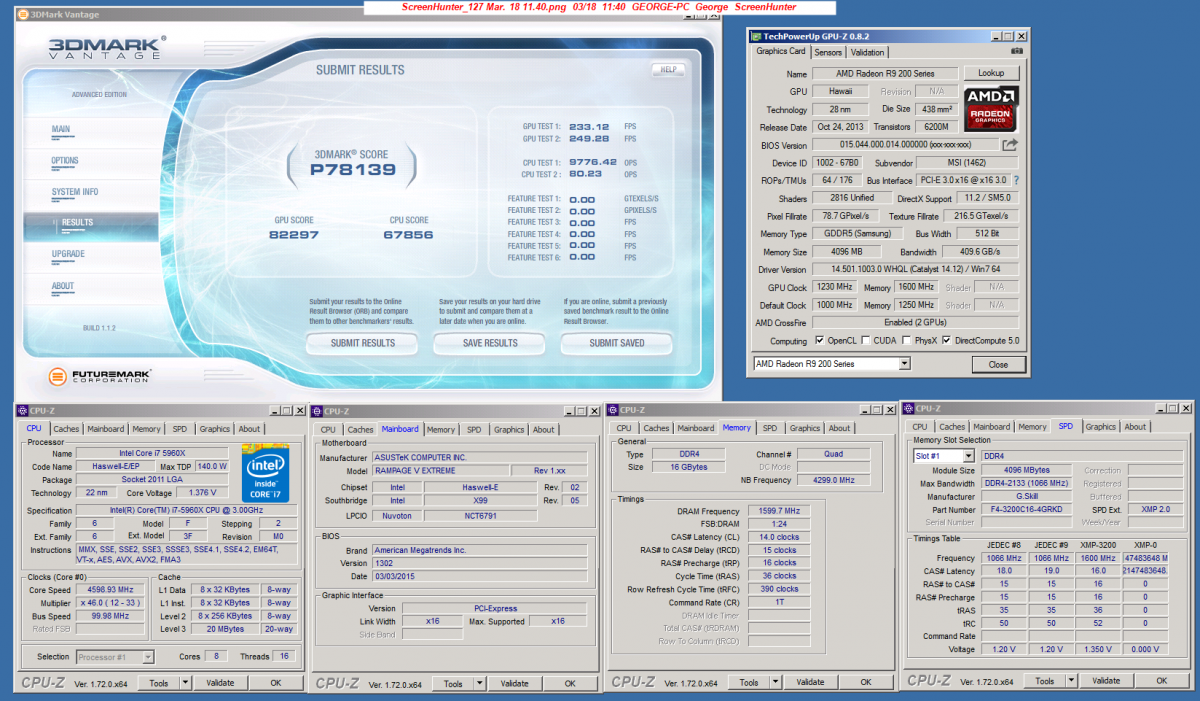Expand the Tools arrow in the CPU-Z Memory window

click(775, 682)
